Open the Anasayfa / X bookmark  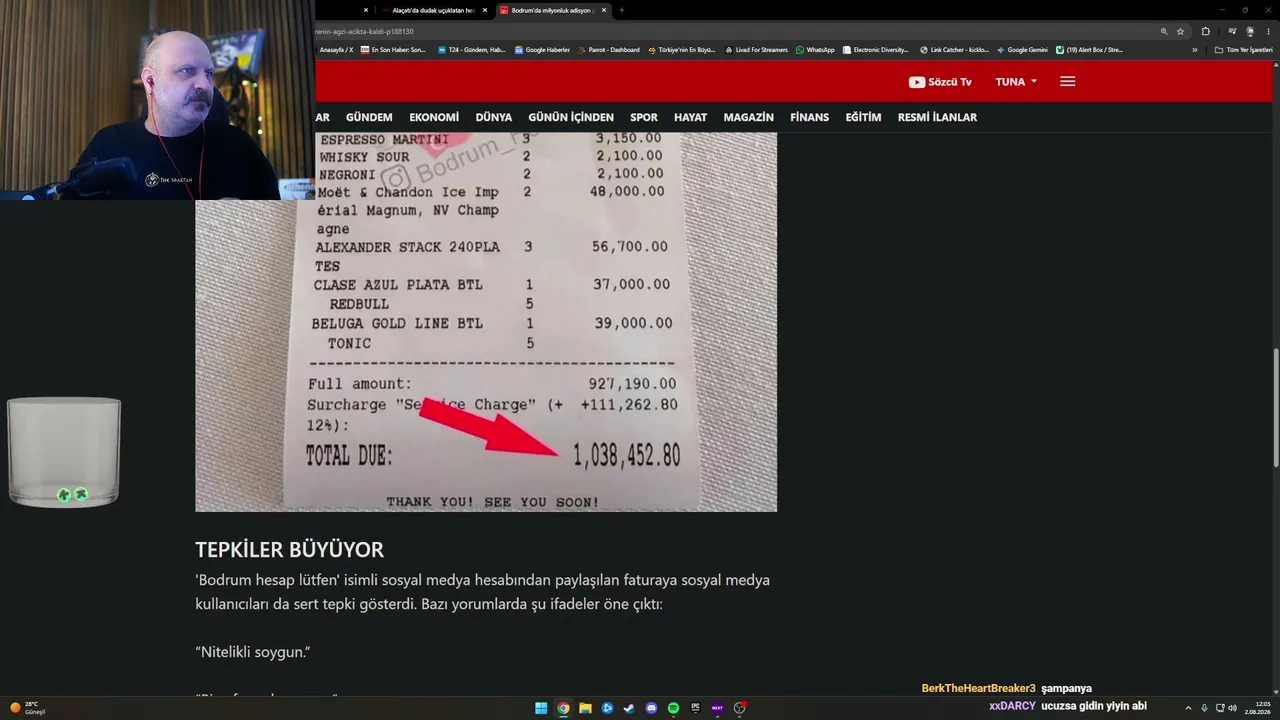[x=336, y=50]
